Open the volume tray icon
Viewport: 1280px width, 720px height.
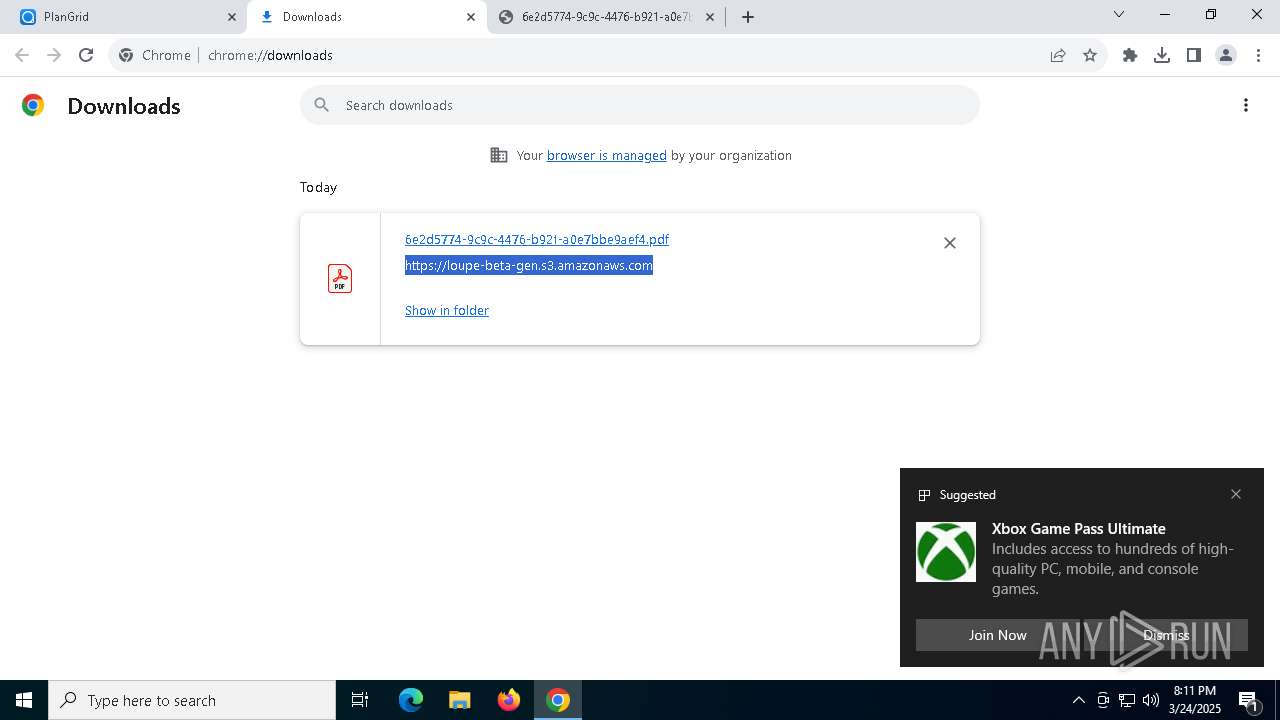1150,700
